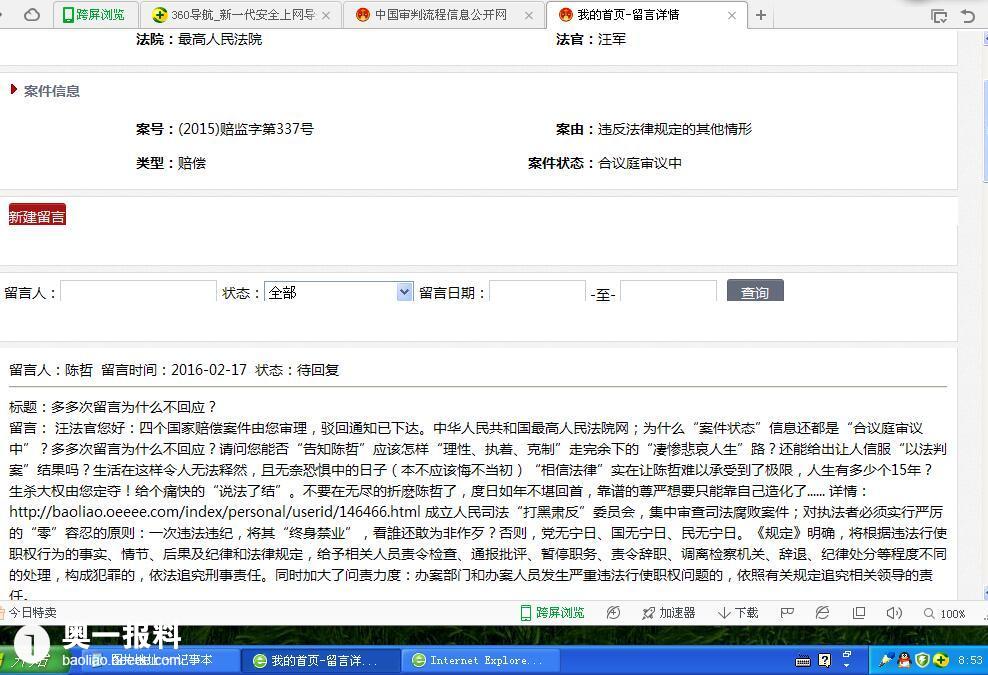Viewport: 988px width, 675px height.
Task: Click the flag report icon in the status bar
Action: tap(787, 613)
